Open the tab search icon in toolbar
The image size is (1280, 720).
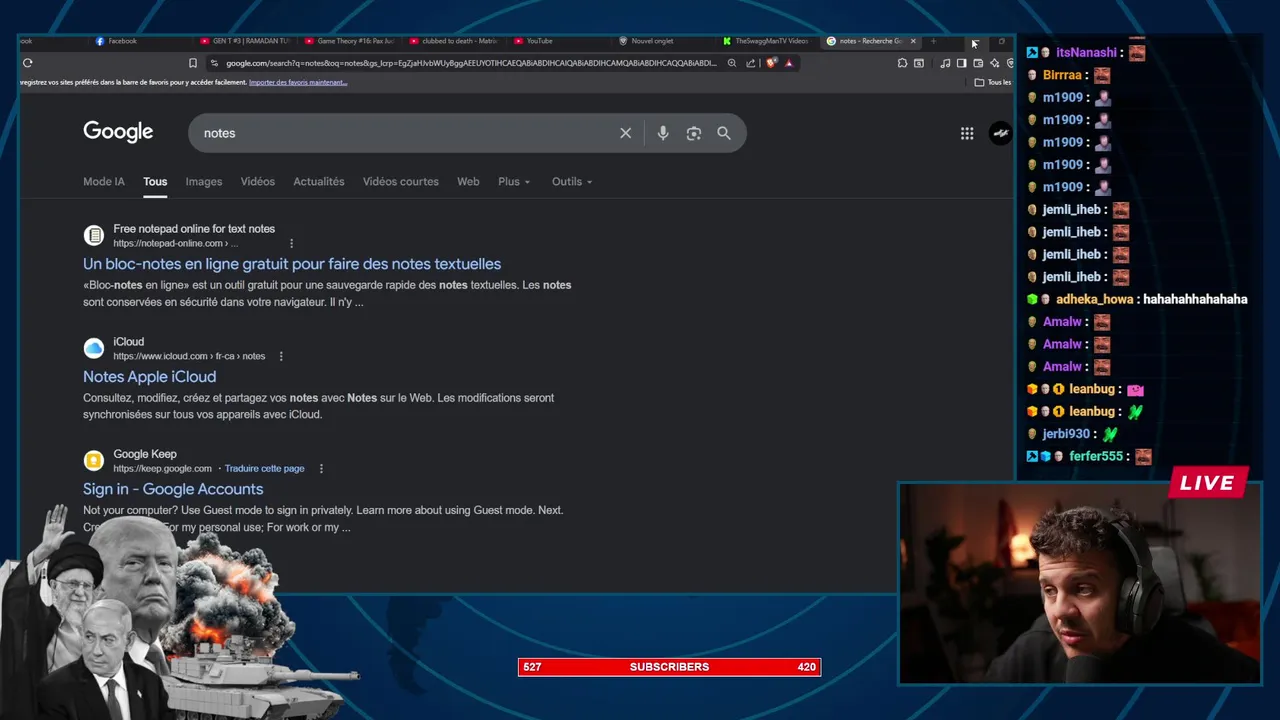click(x=919, y=63)
